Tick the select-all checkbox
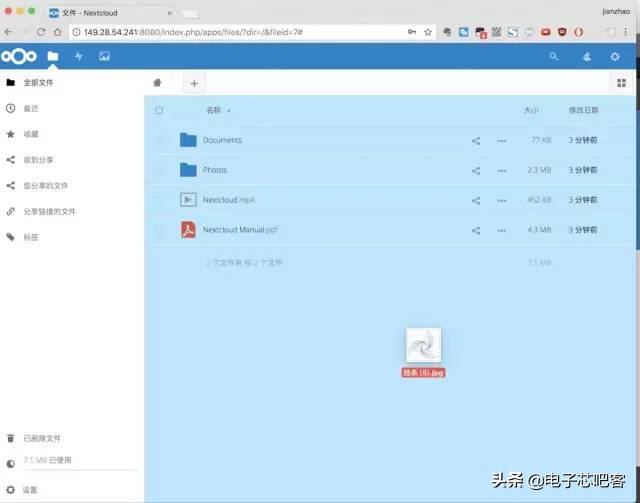The height and width of the screenshot is (503, 640). pyautogui.click(x=159, y=110)
